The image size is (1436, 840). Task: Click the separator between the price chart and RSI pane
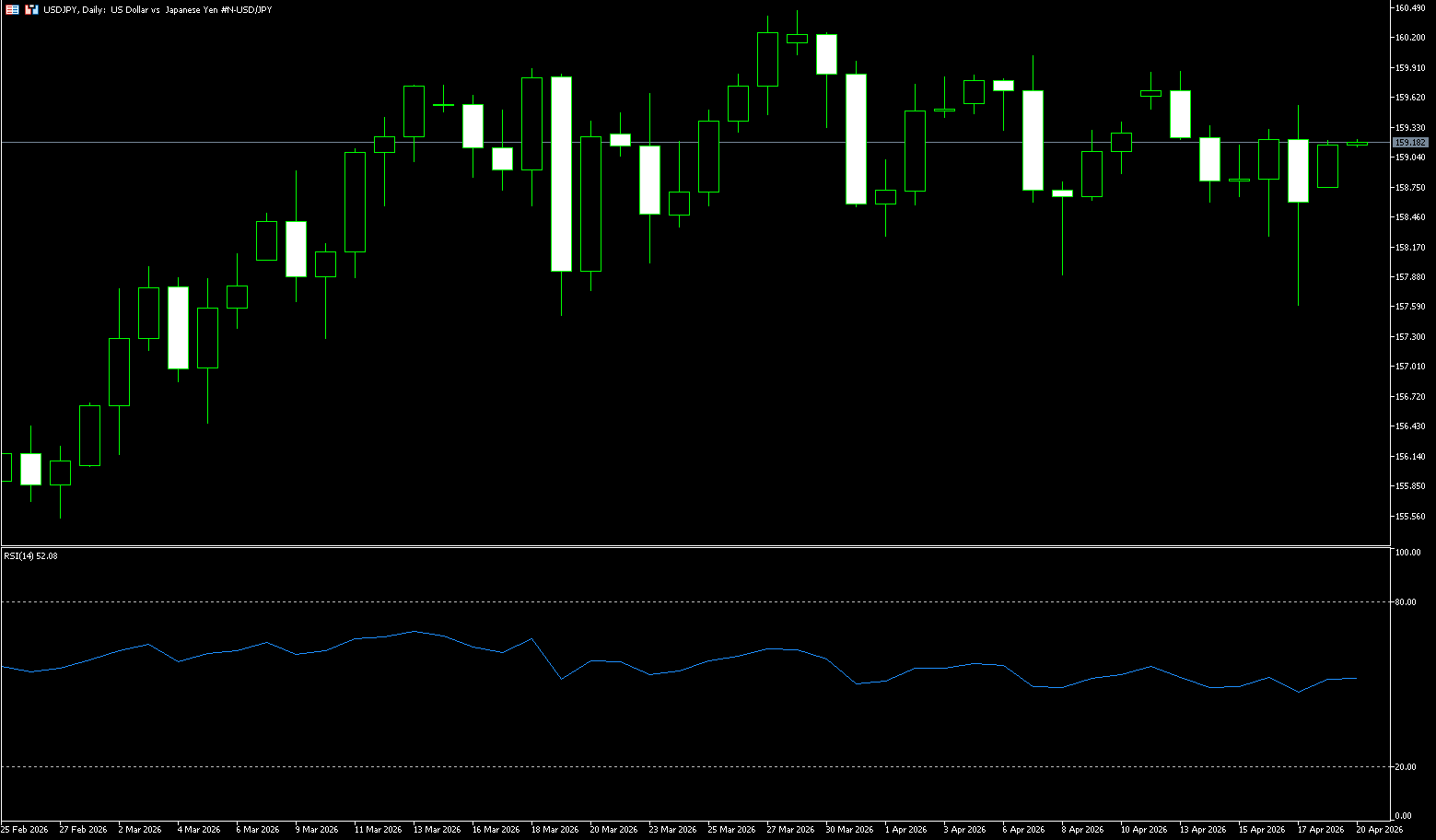695,547
